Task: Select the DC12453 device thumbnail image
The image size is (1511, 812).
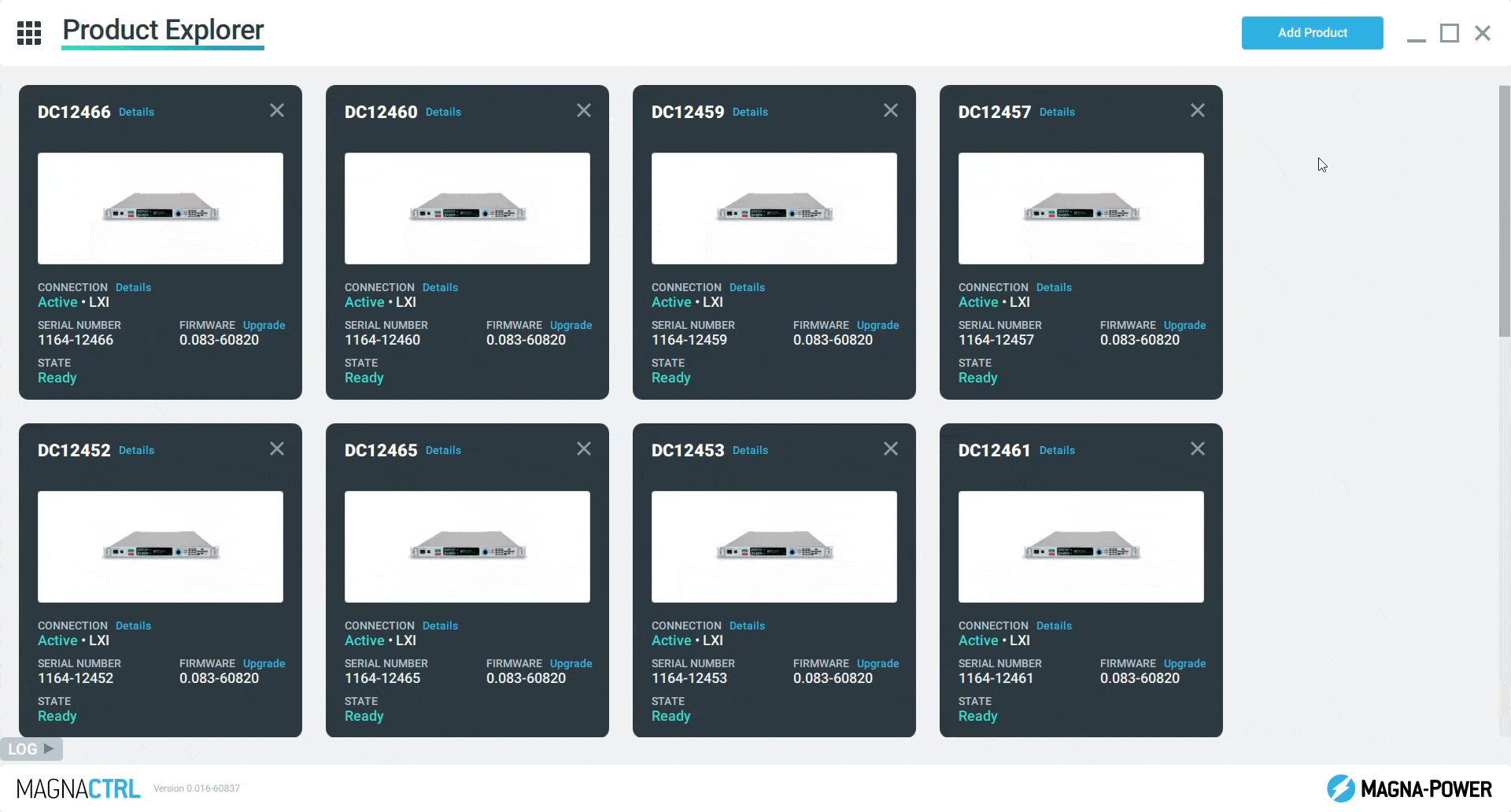Action: tap(774, 547)
